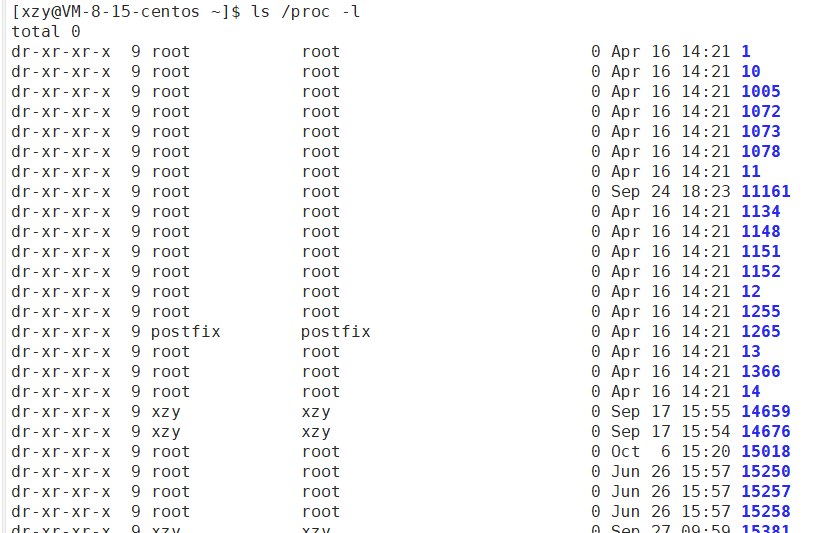The height and width of the screenshot is (533, 837).
Task: Click the postfix owner name text
Action: click(x=185, y=332)
